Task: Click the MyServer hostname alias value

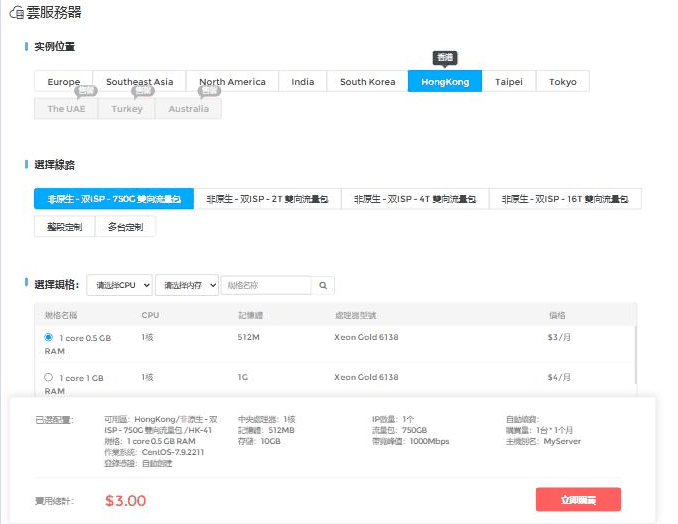Action: 562,441
